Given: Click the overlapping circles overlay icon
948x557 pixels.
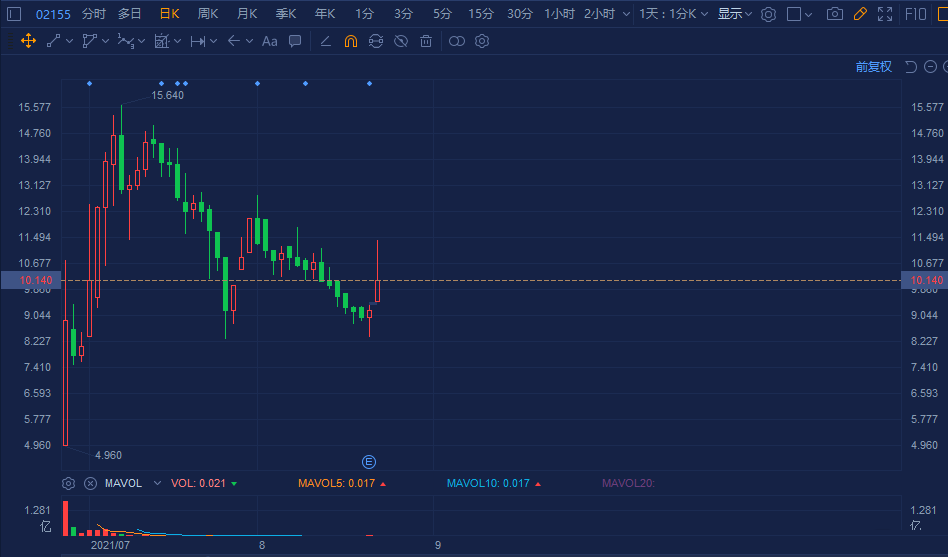Looking at the screenshot, I should click(x=457, y=41).
